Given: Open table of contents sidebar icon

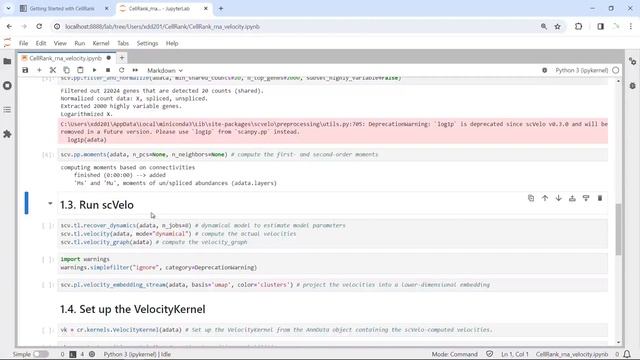Looking at the screenshot, I should click(x=7, y=110).
